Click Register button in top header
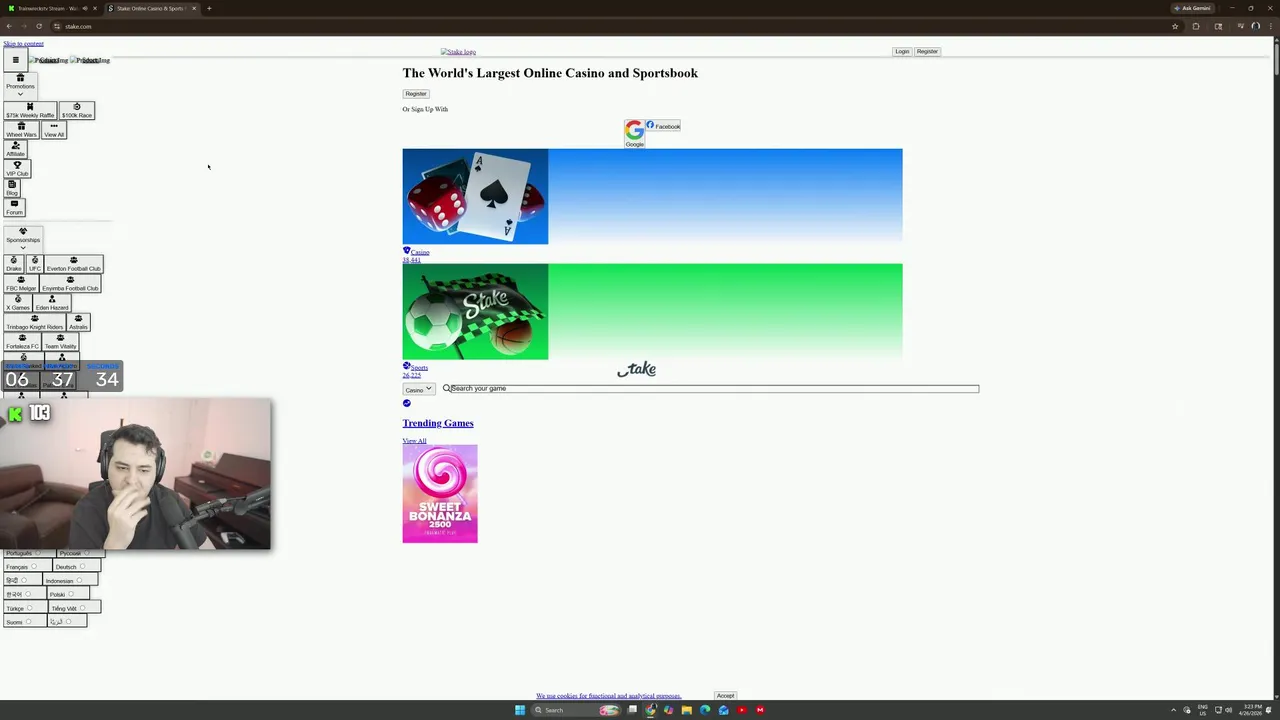This screenshot has height=720, width=1280. [927, 52]
